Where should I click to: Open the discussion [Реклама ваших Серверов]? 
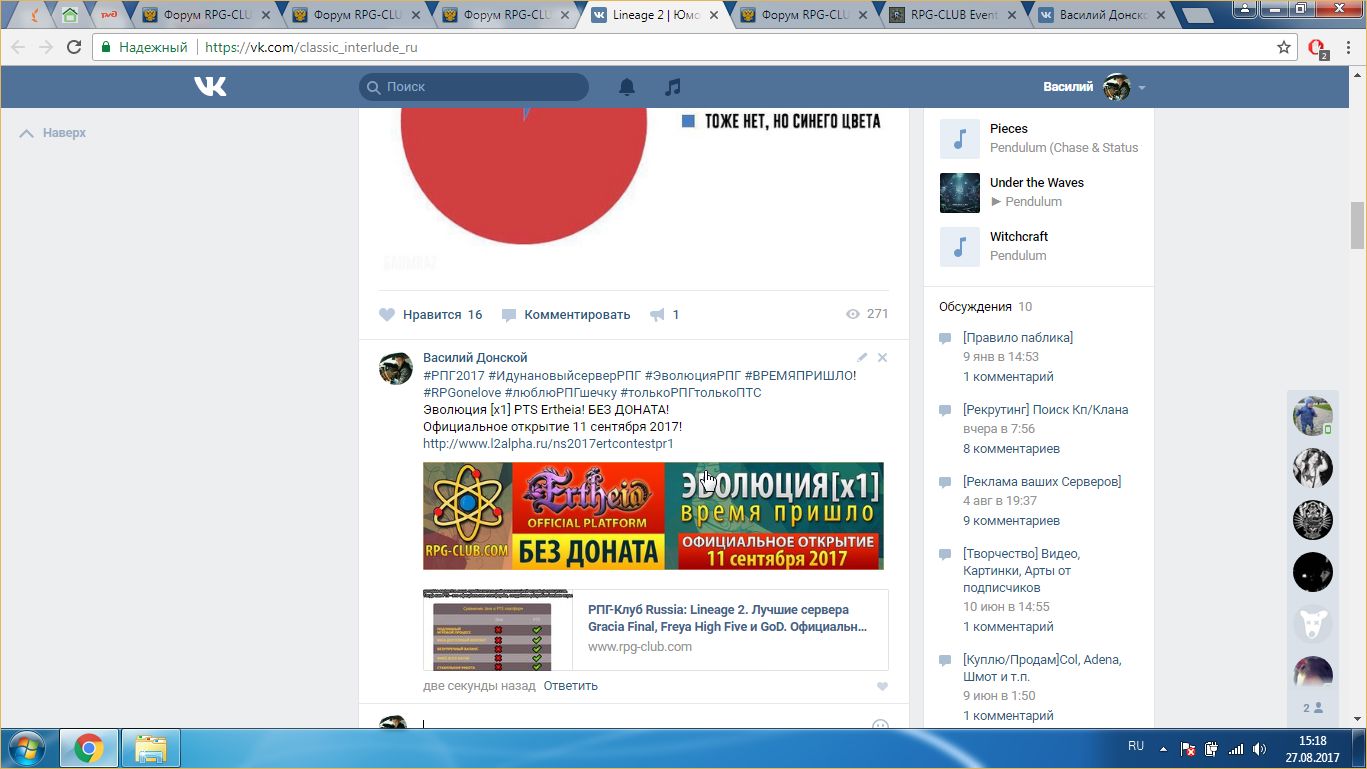(1042, 481)
